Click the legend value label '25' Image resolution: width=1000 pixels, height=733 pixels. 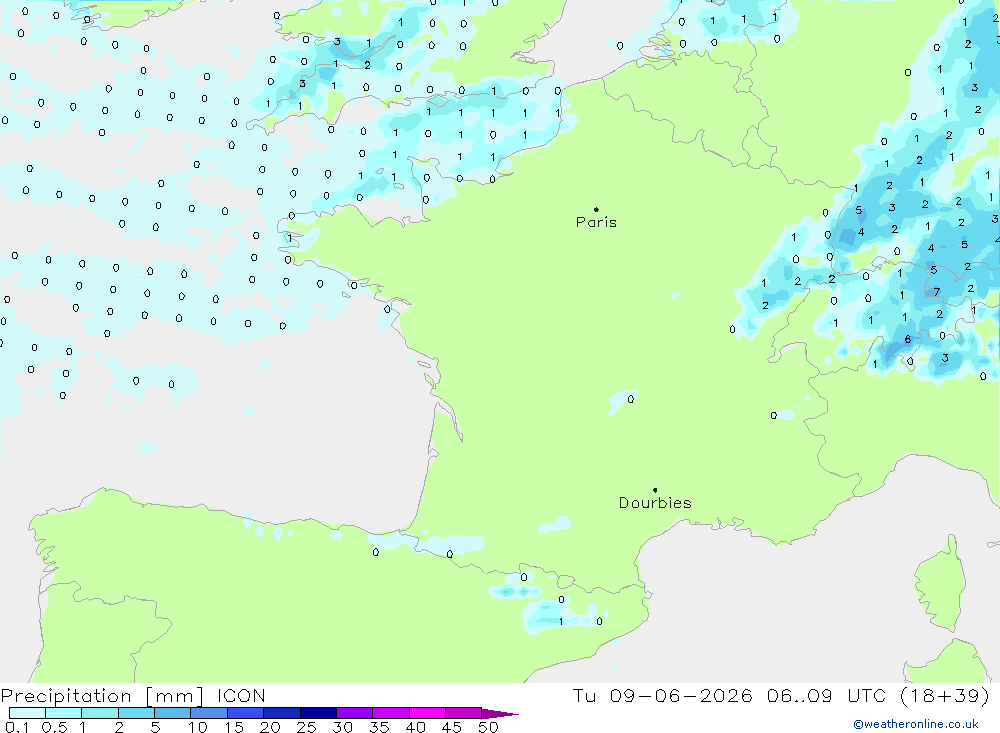tap(307, 727)
